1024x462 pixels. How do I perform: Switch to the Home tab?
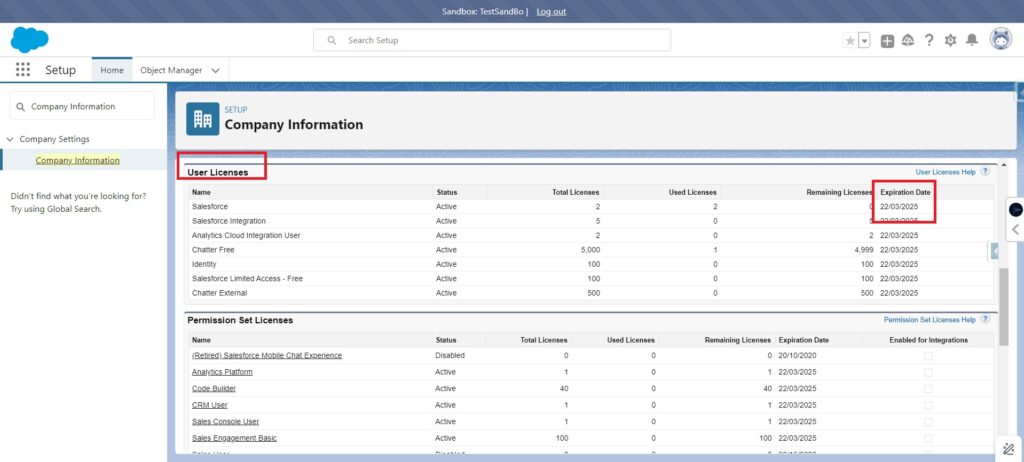click(x=112, y=70)
